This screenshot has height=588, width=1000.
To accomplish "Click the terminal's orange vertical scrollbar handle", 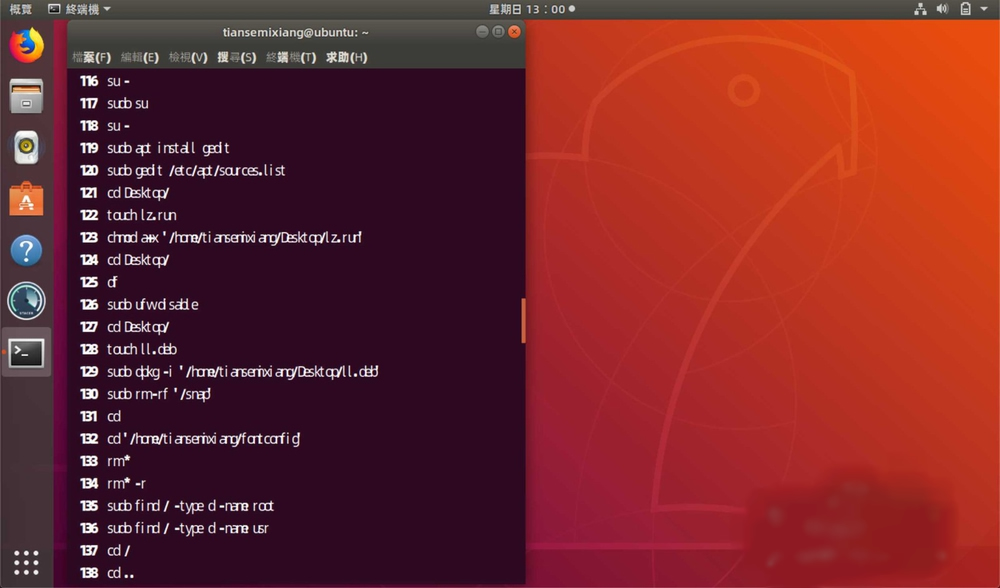I will 522,320.
